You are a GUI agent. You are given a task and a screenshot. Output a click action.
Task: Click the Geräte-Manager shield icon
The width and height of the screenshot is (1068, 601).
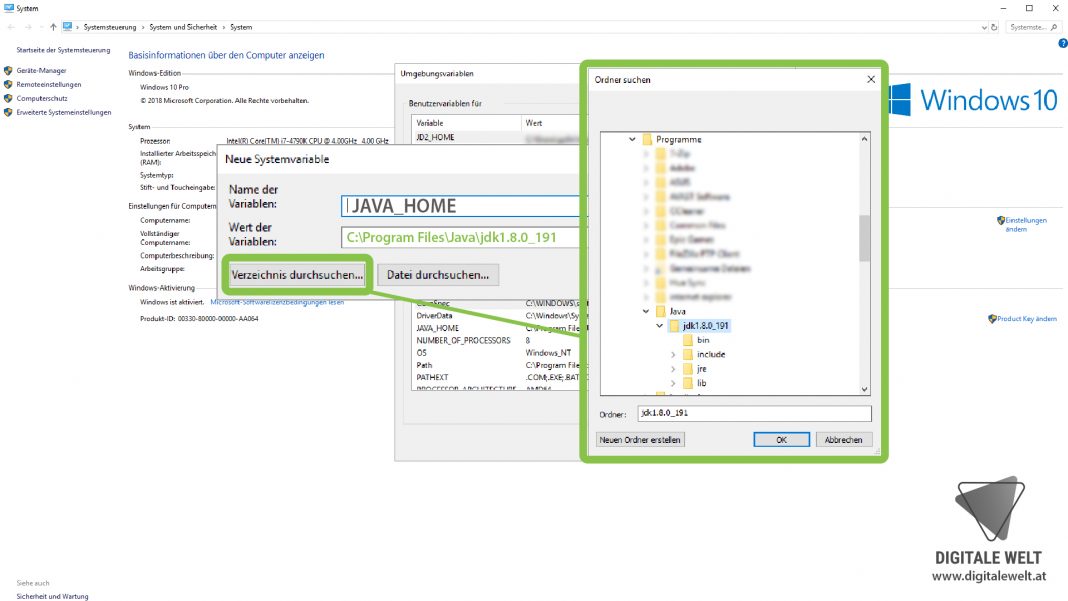coord(9,71)
